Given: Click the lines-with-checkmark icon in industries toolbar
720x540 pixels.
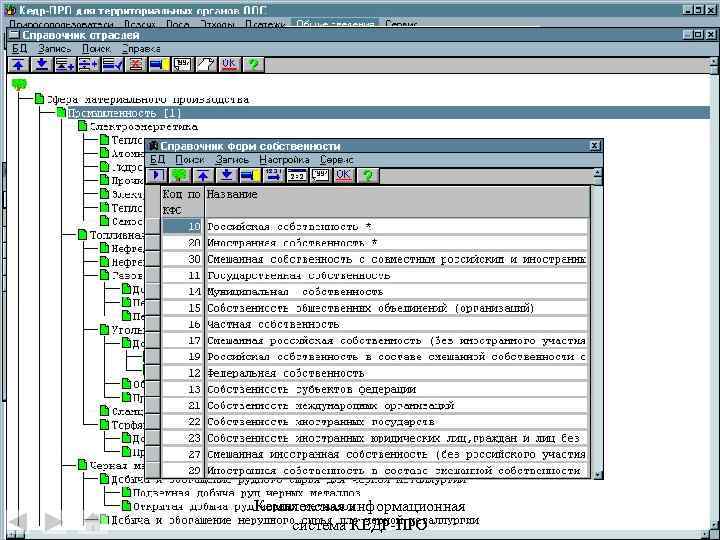Looking at the screenshot, I should pyautogui.click(x=112, y=65).
